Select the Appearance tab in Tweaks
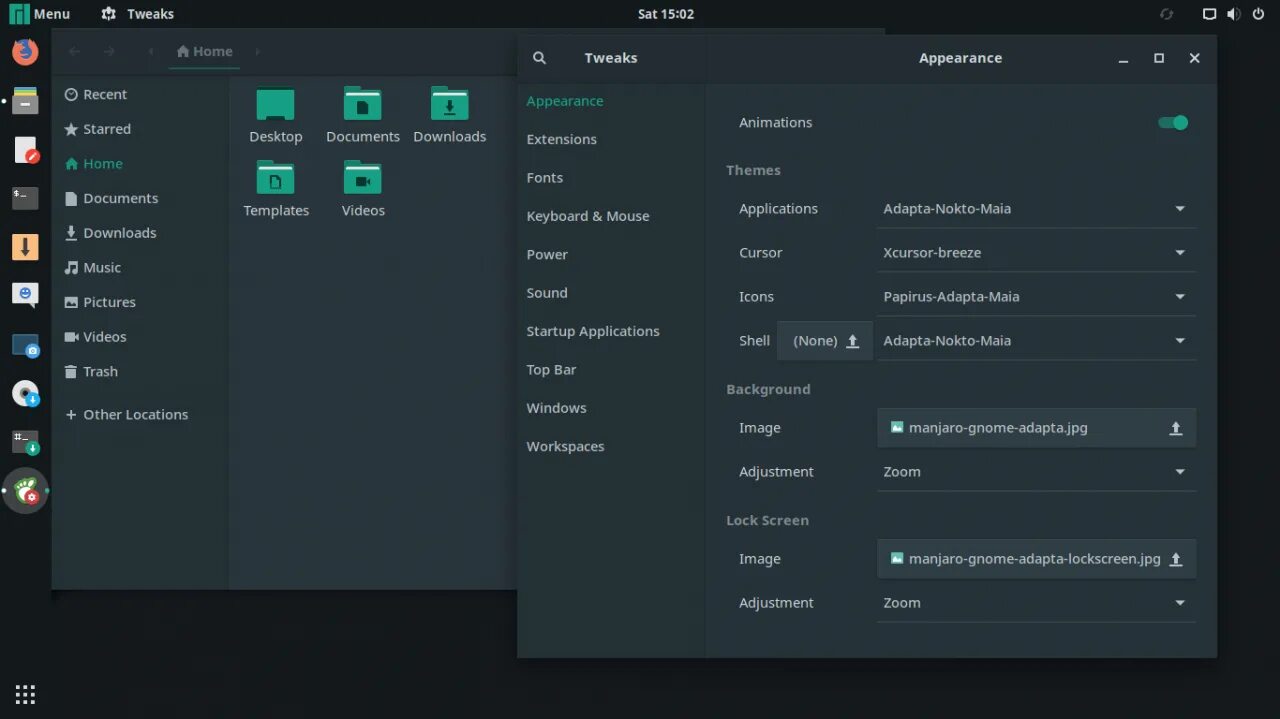 [611, 101]
